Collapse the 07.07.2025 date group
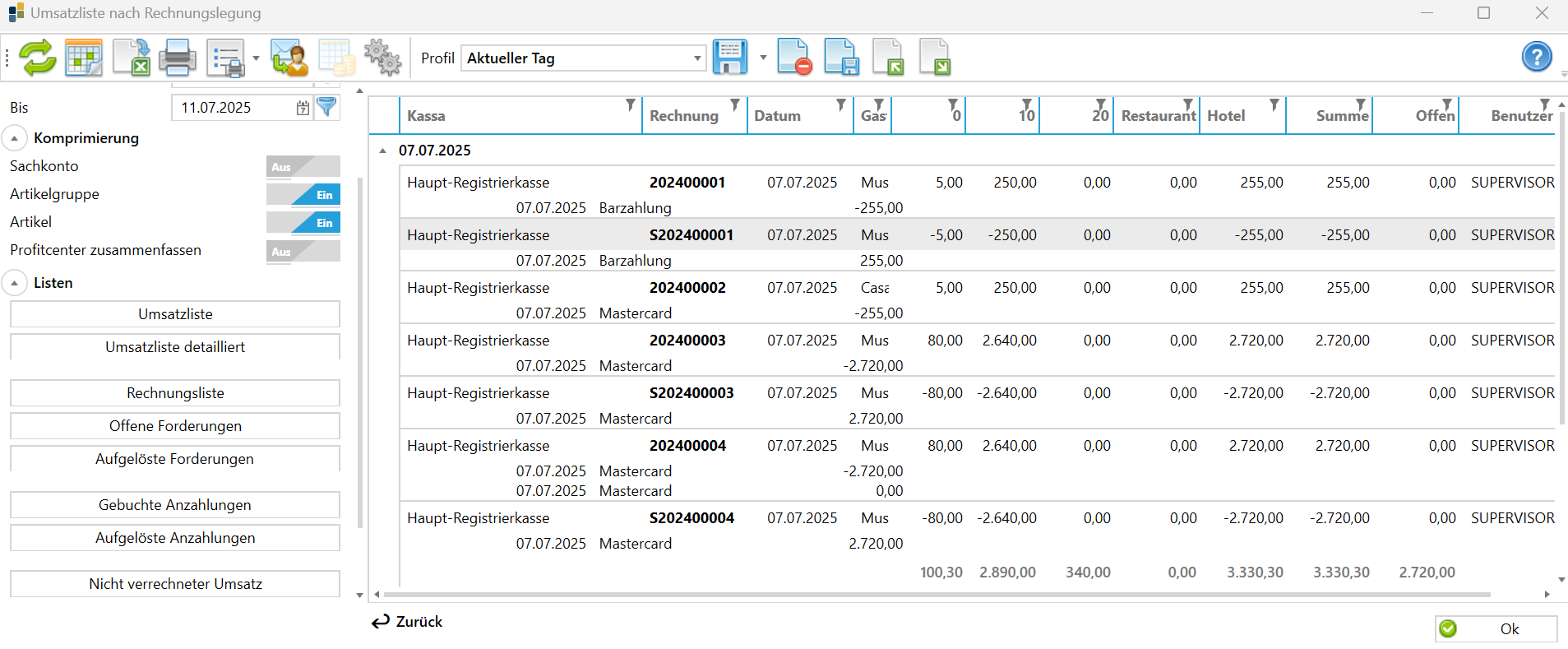The image size is (1568, 649). click(382, 151)
